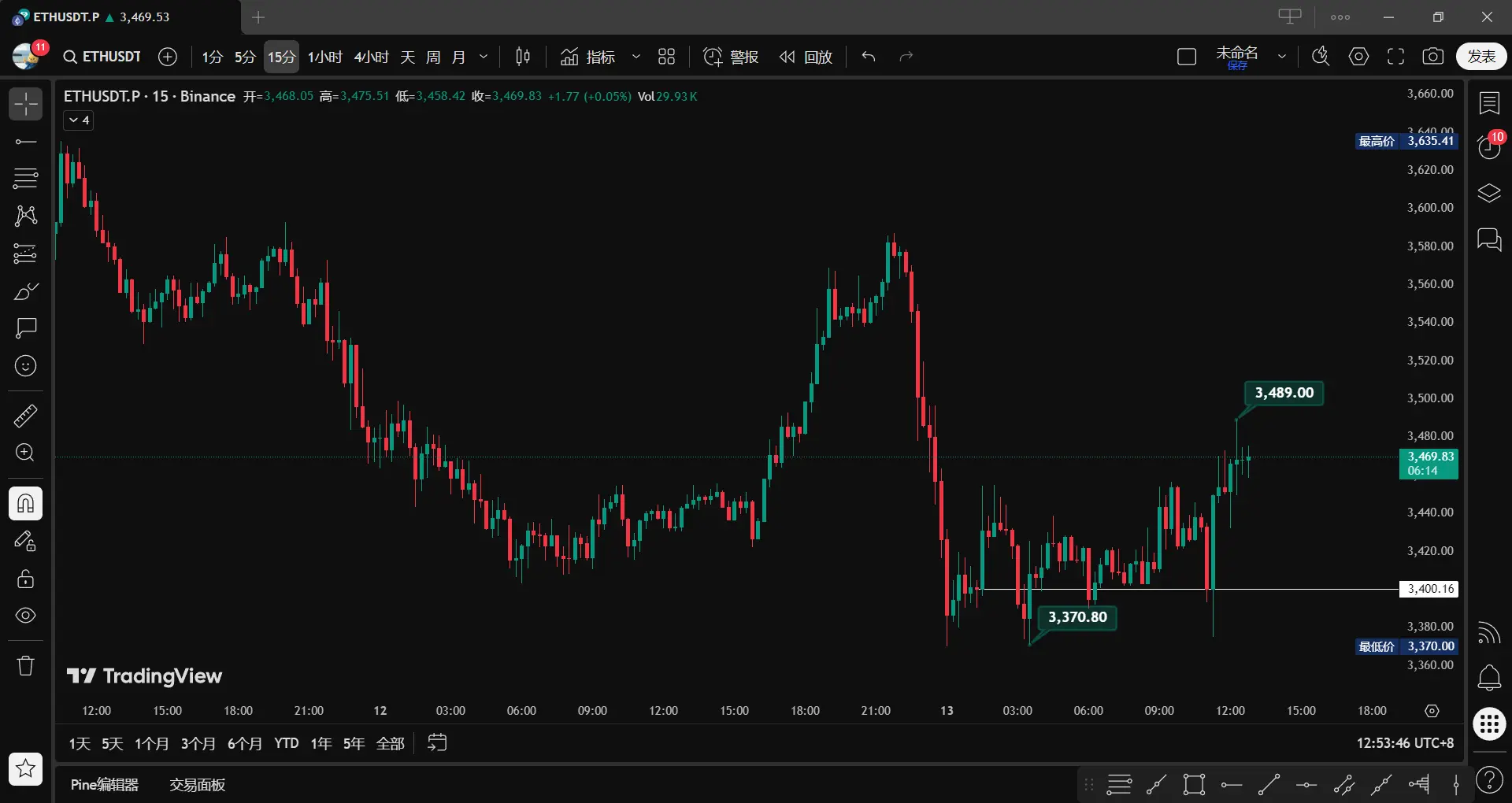The image size is (1512, 803).
Task: Open the chats panel
Action: tap(1489, 239)
